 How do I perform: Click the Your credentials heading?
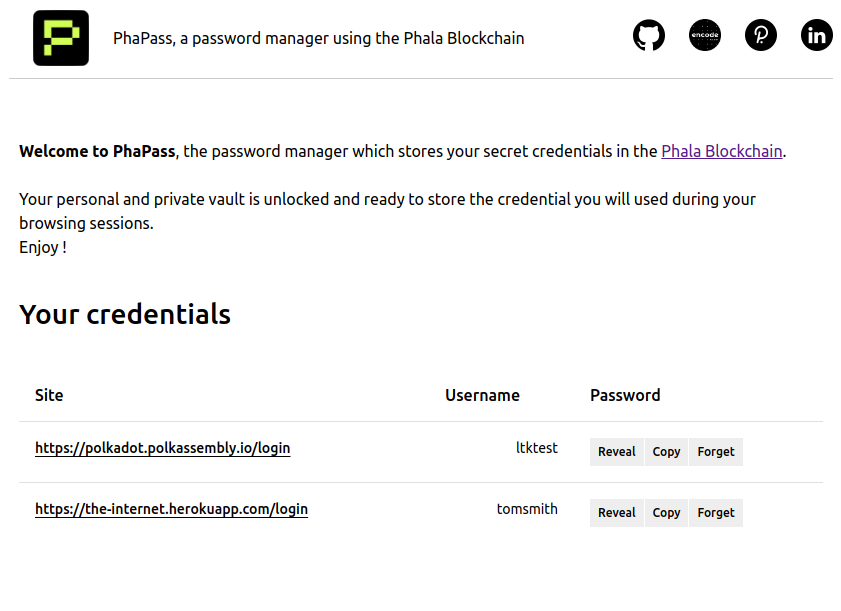point(125,314)
